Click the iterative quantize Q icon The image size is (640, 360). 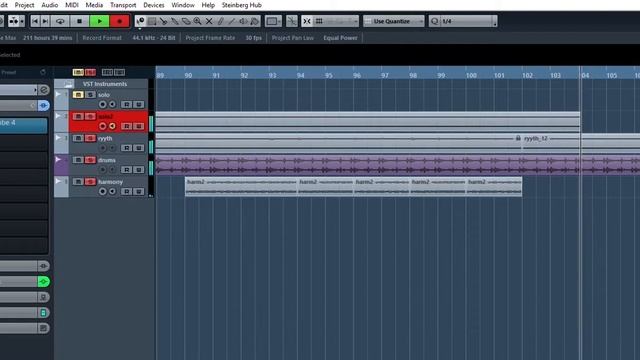(x=434, y=21)
